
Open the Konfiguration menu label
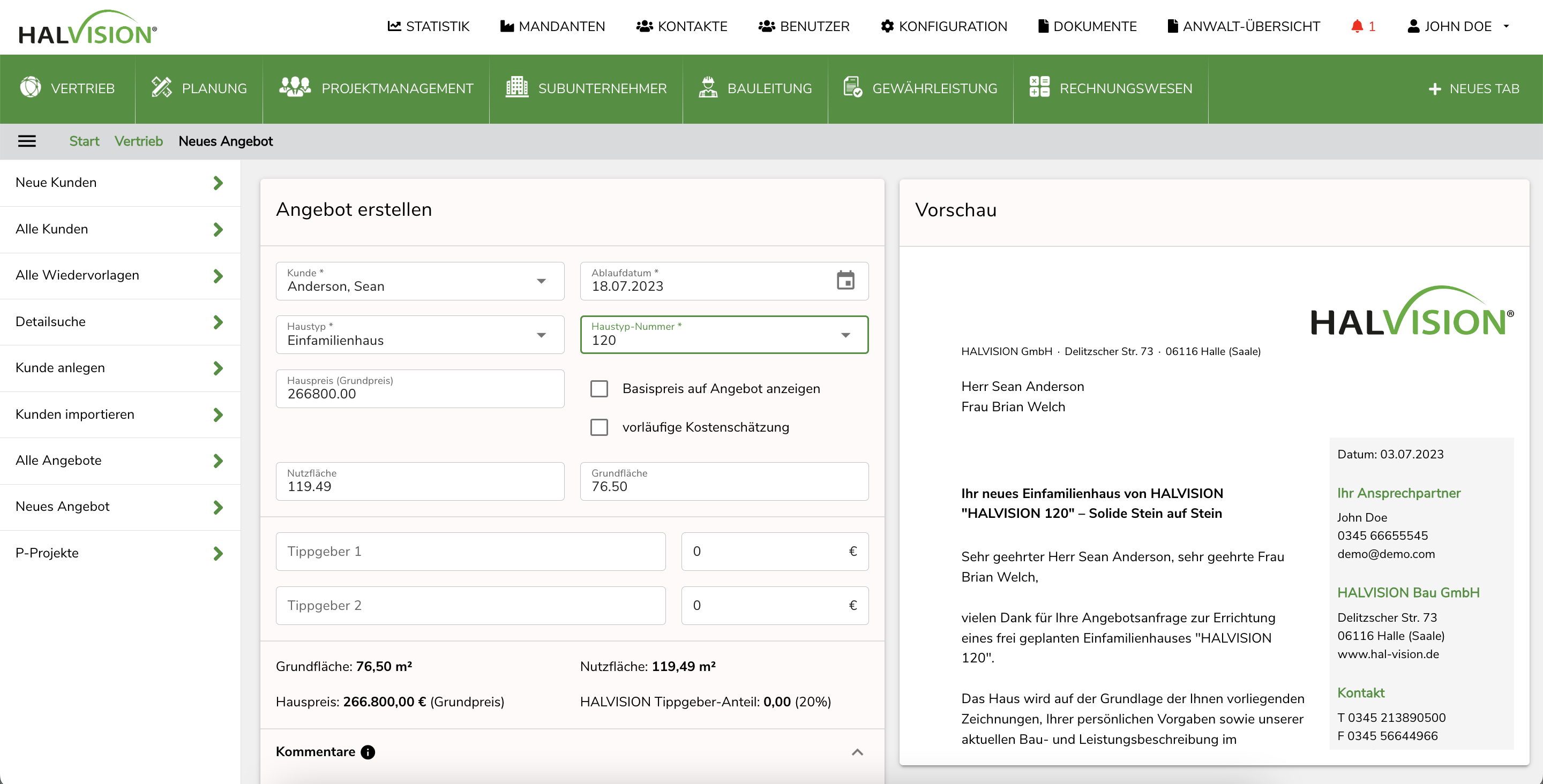click(953, 26)
